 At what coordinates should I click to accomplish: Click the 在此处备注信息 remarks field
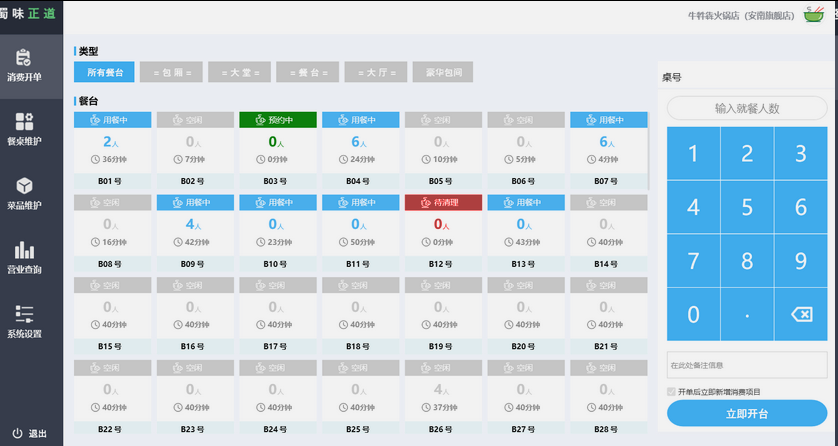tap(747, 365)
